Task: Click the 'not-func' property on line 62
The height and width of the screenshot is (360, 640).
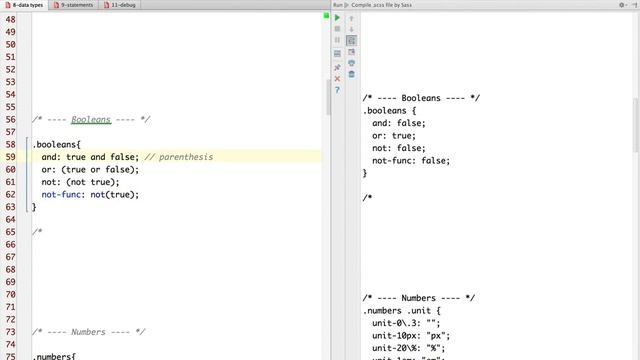Action: 61,195
